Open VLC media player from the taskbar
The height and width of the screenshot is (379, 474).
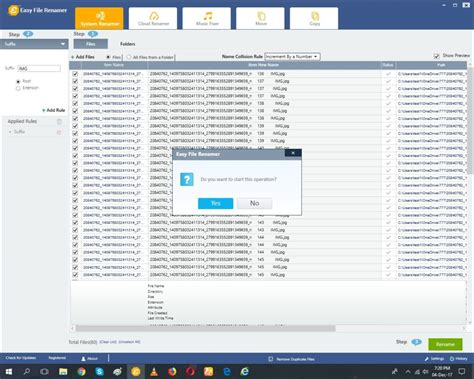(x=154, y=371)
